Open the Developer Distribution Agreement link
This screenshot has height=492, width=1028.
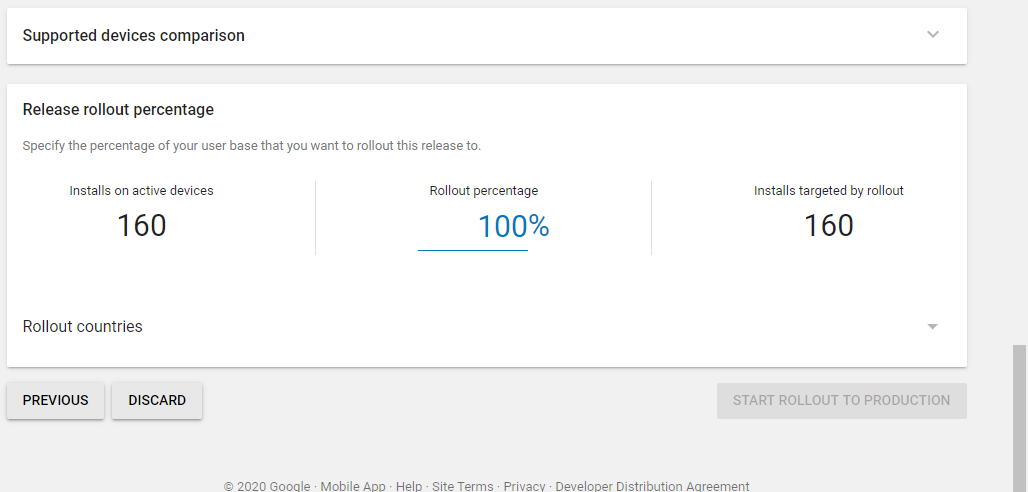click(652, 486)
